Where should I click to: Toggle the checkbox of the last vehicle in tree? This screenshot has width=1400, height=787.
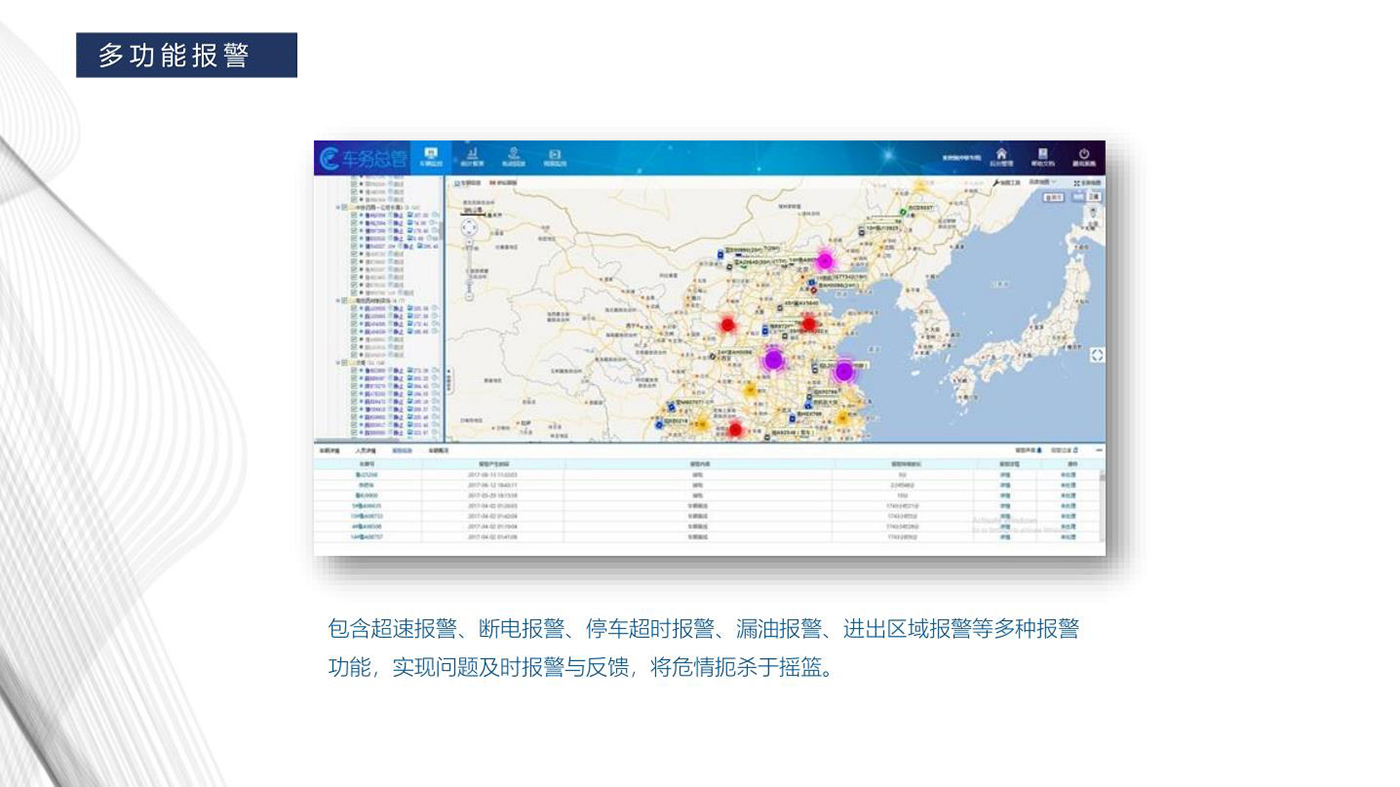354,433
